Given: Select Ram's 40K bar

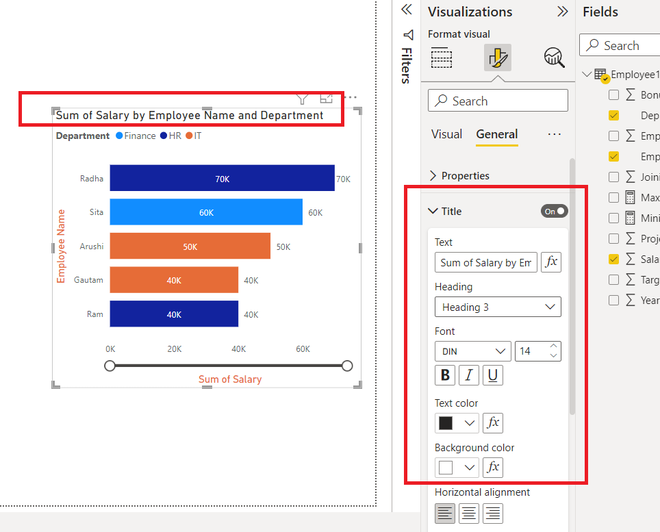Looking at the screenshot, I should (174, 314).
